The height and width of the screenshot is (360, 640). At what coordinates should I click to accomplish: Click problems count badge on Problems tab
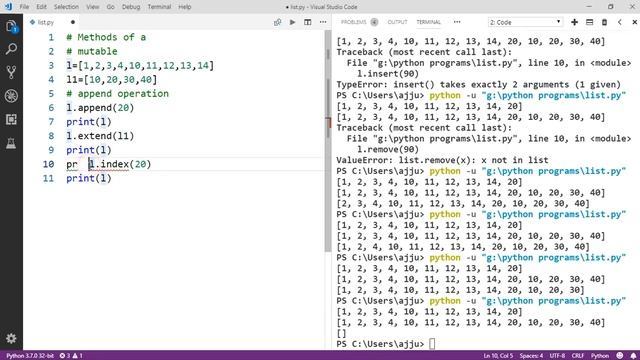374,22
